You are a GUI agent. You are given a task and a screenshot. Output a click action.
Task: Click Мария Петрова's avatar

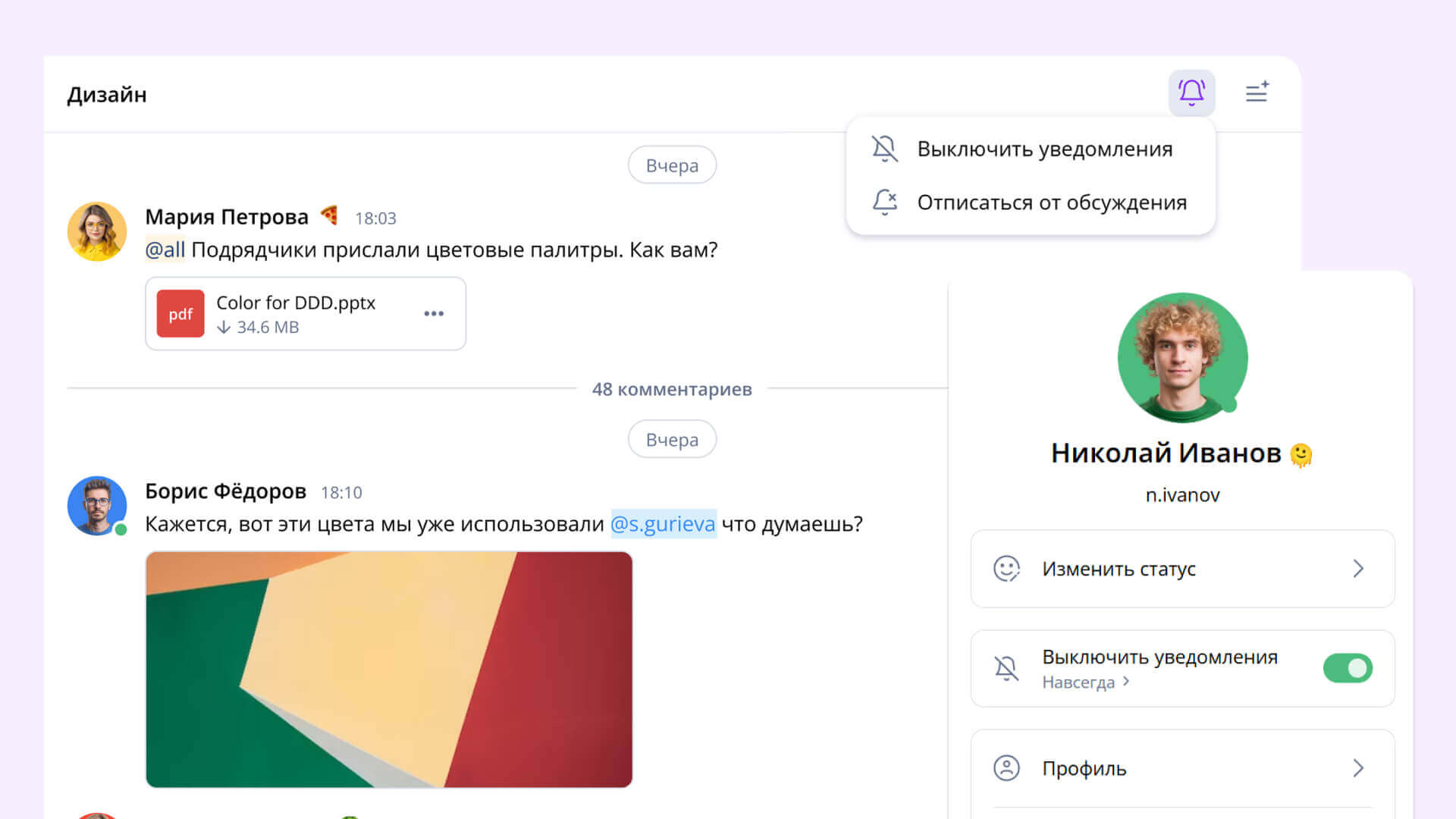[97, 231]
